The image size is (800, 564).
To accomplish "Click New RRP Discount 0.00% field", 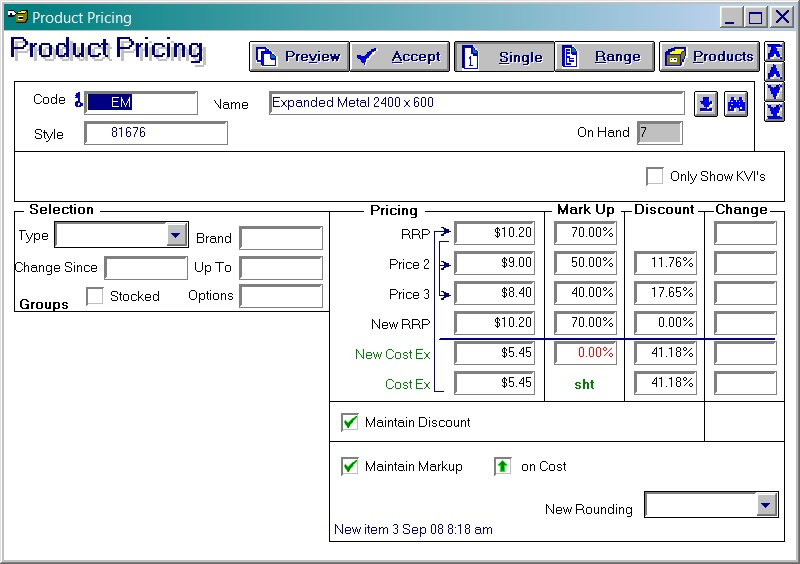I will click(665, 323).
